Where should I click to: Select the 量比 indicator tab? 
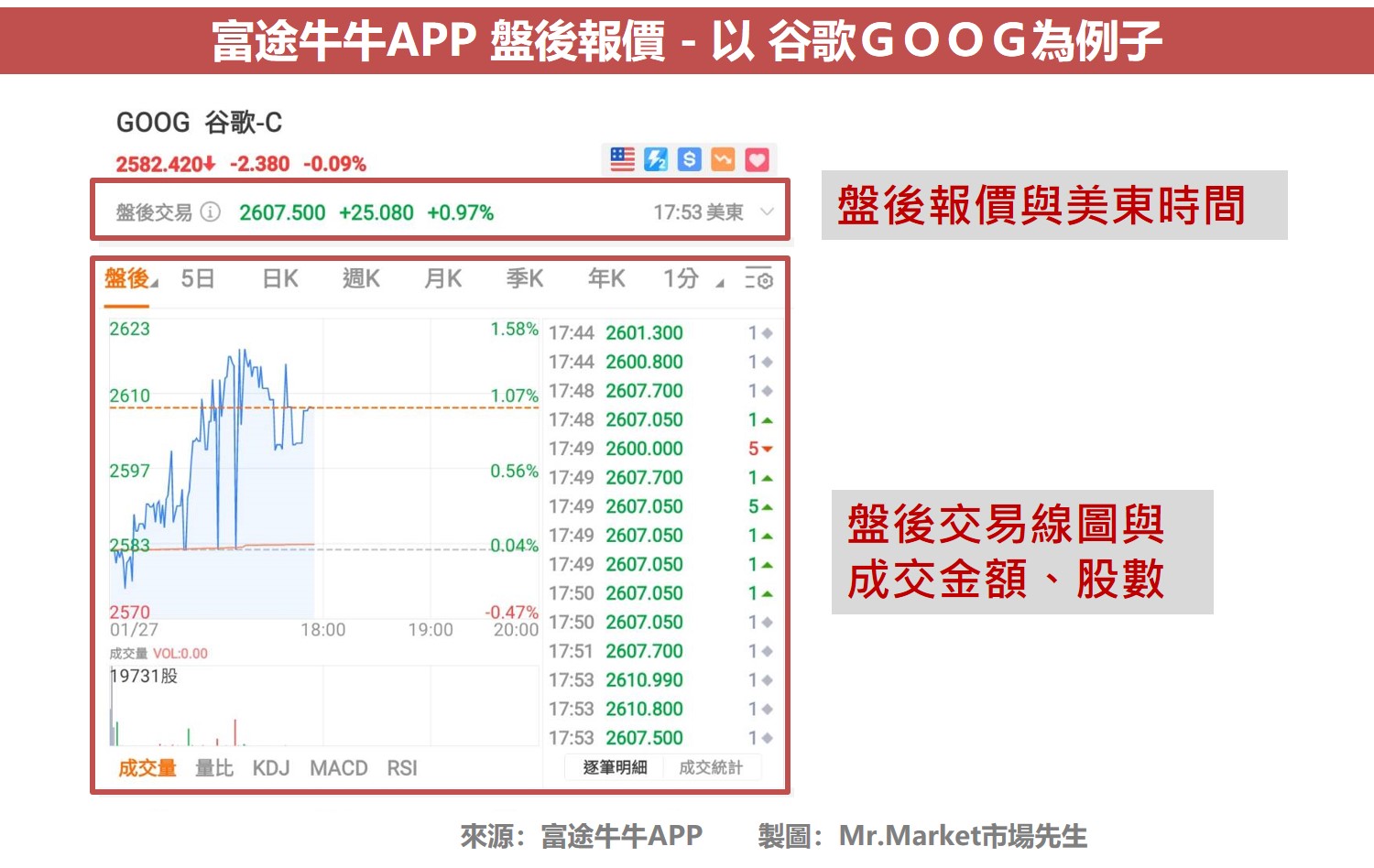click(x=214, y=768)
